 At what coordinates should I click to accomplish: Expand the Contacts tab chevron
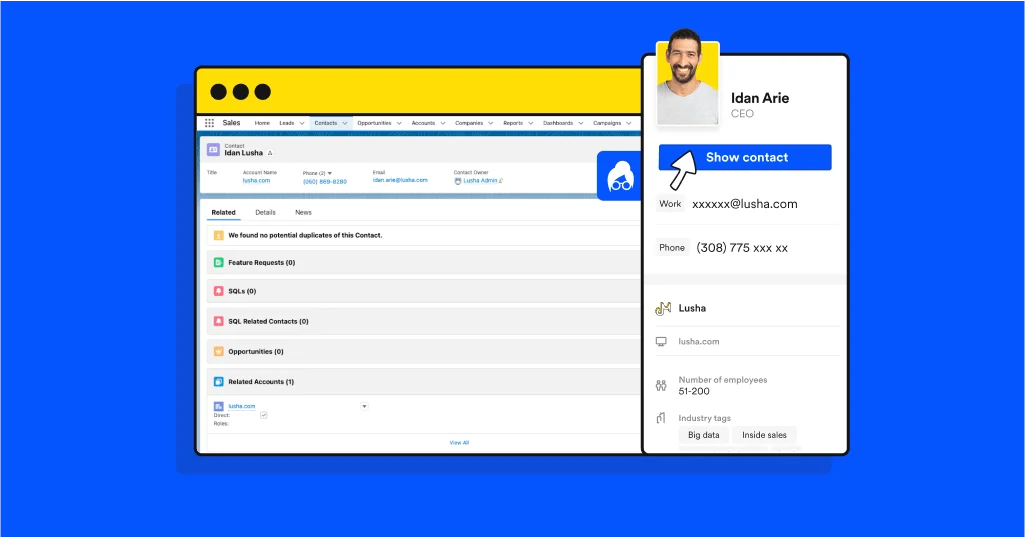coord(344,123)
